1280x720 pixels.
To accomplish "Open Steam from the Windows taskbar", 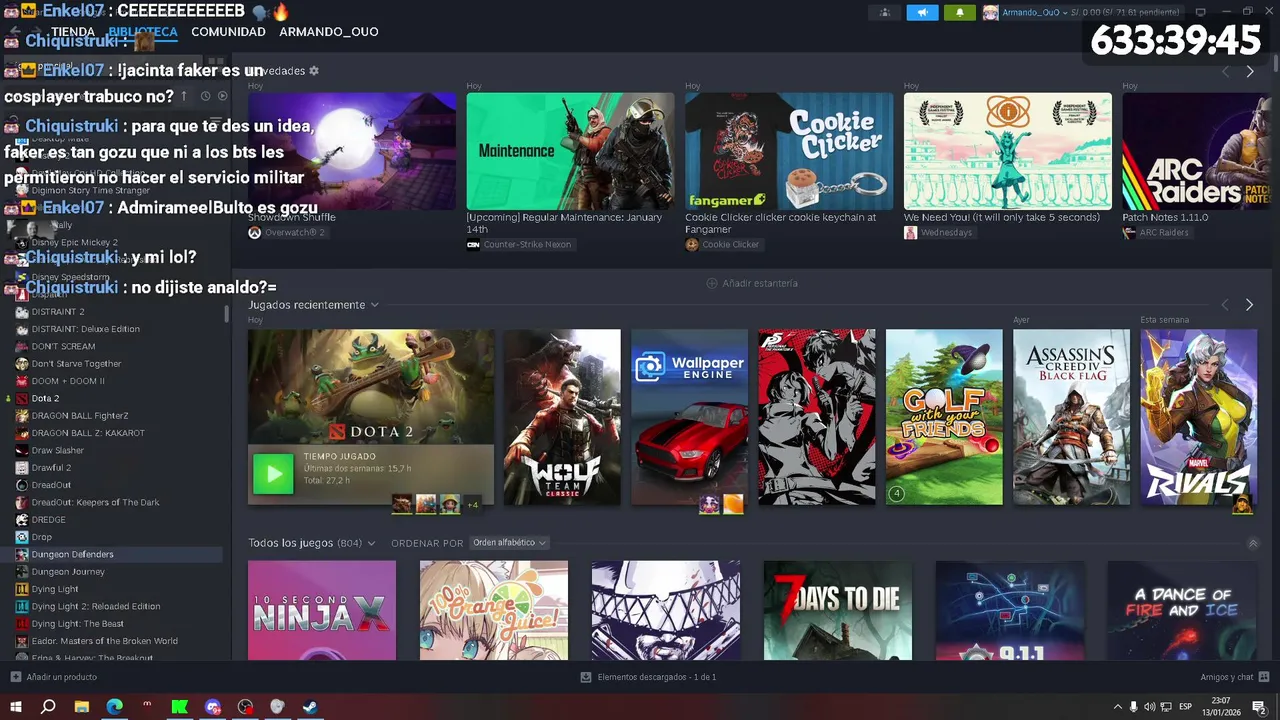I will click(x=310, y=707).
